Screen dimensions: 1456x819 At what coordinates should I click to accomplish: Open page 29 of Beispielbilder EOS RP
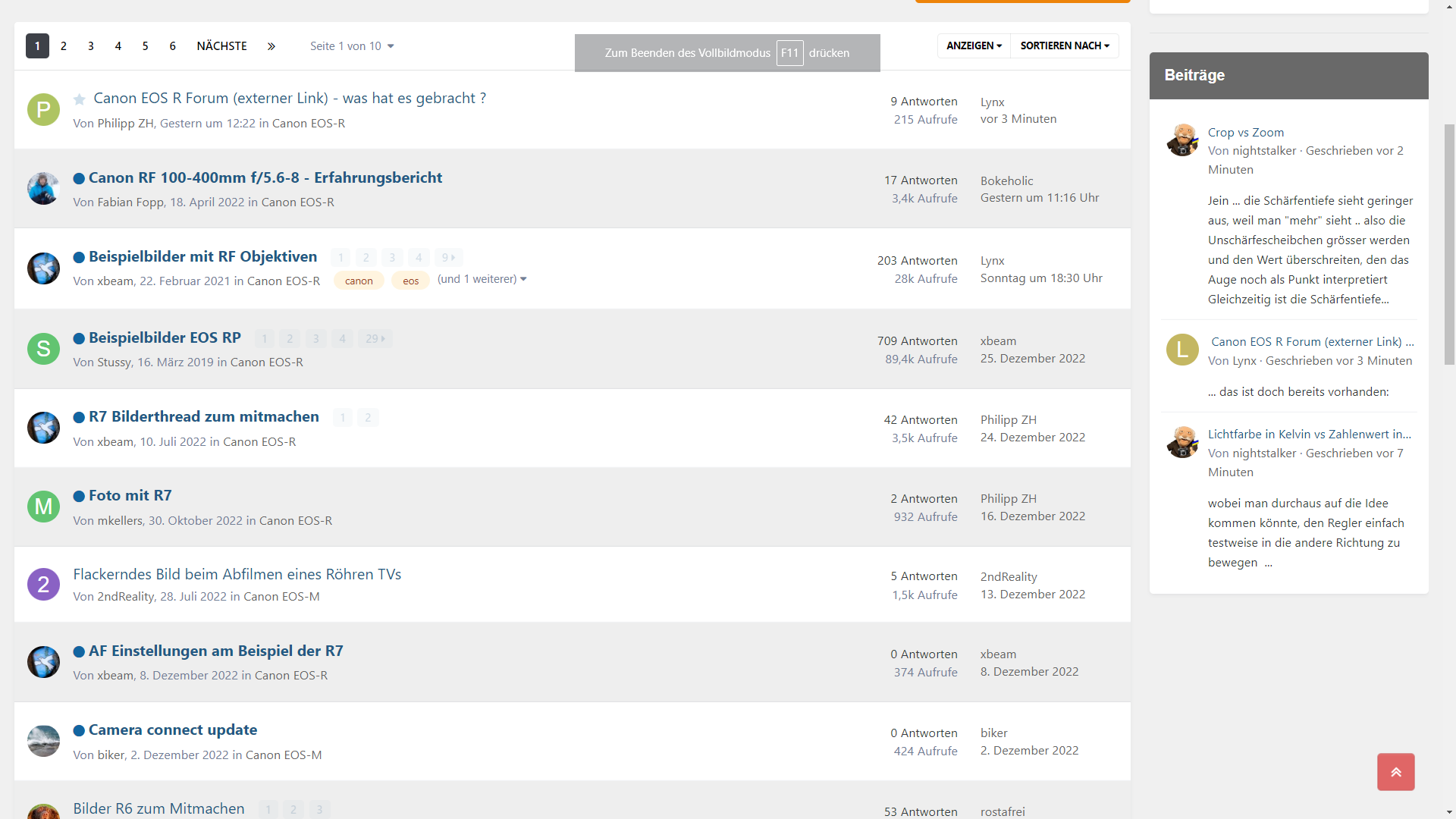[x=375, y=339]
